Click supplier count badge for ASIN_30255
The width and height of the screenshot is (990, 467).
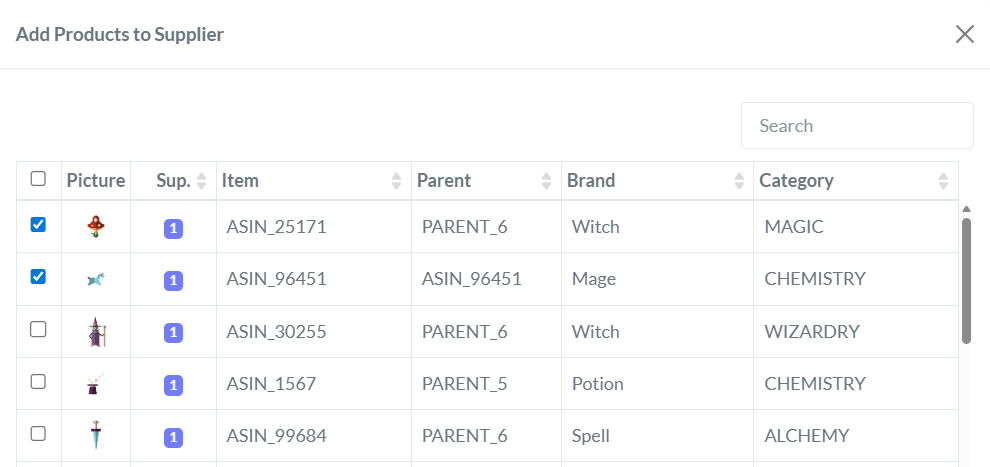(x=173, y=333)
